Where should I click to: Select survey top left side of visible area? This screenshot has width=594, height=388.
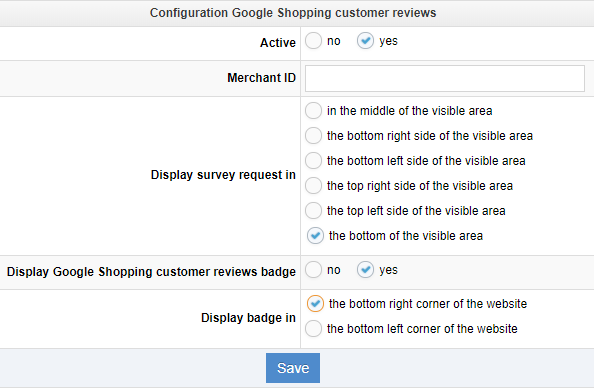313,211
